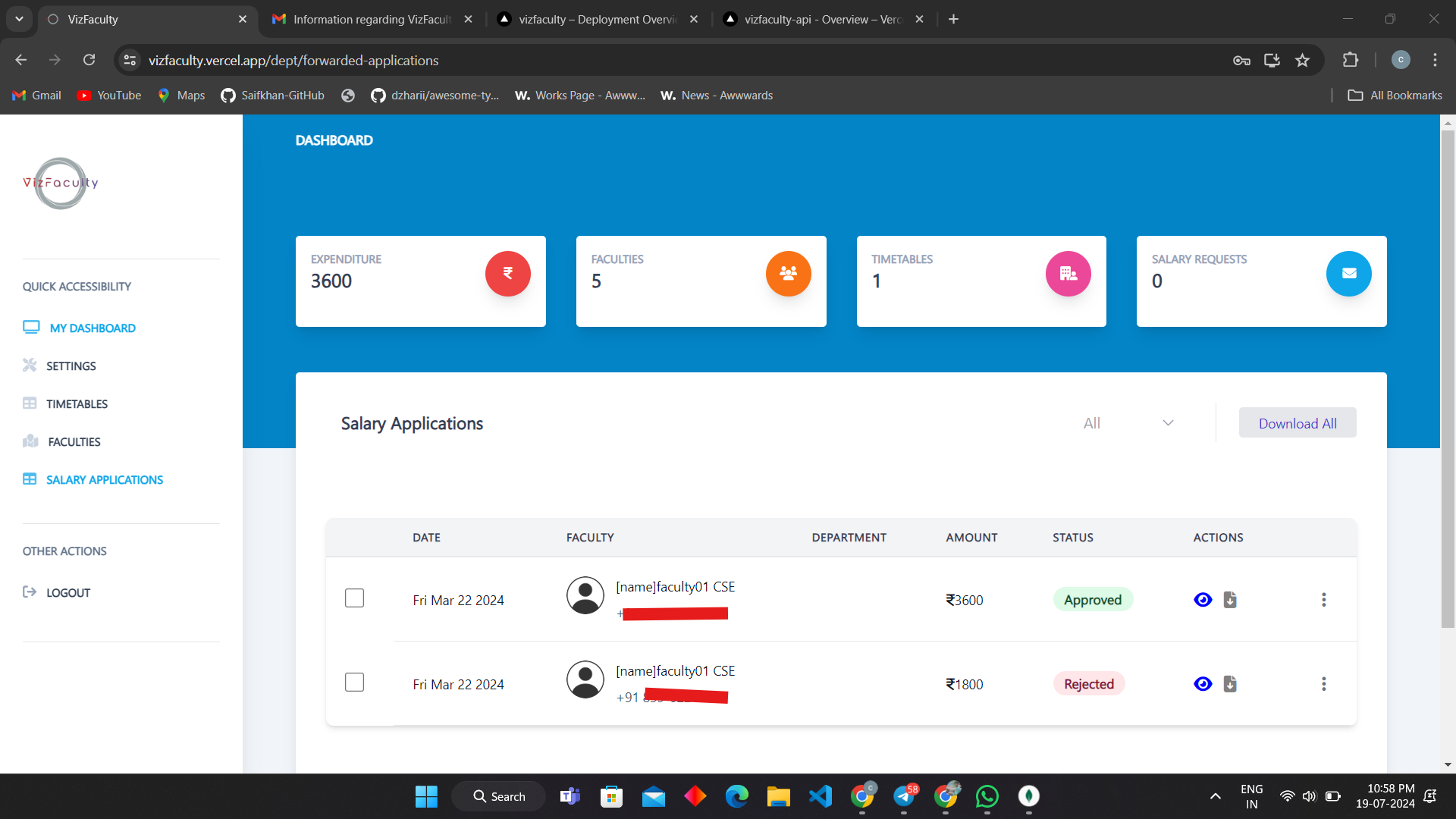Viewport: 1456px width, 819px height.
Task: Open Timetables from the sidebar
Action: coord(77,403)
